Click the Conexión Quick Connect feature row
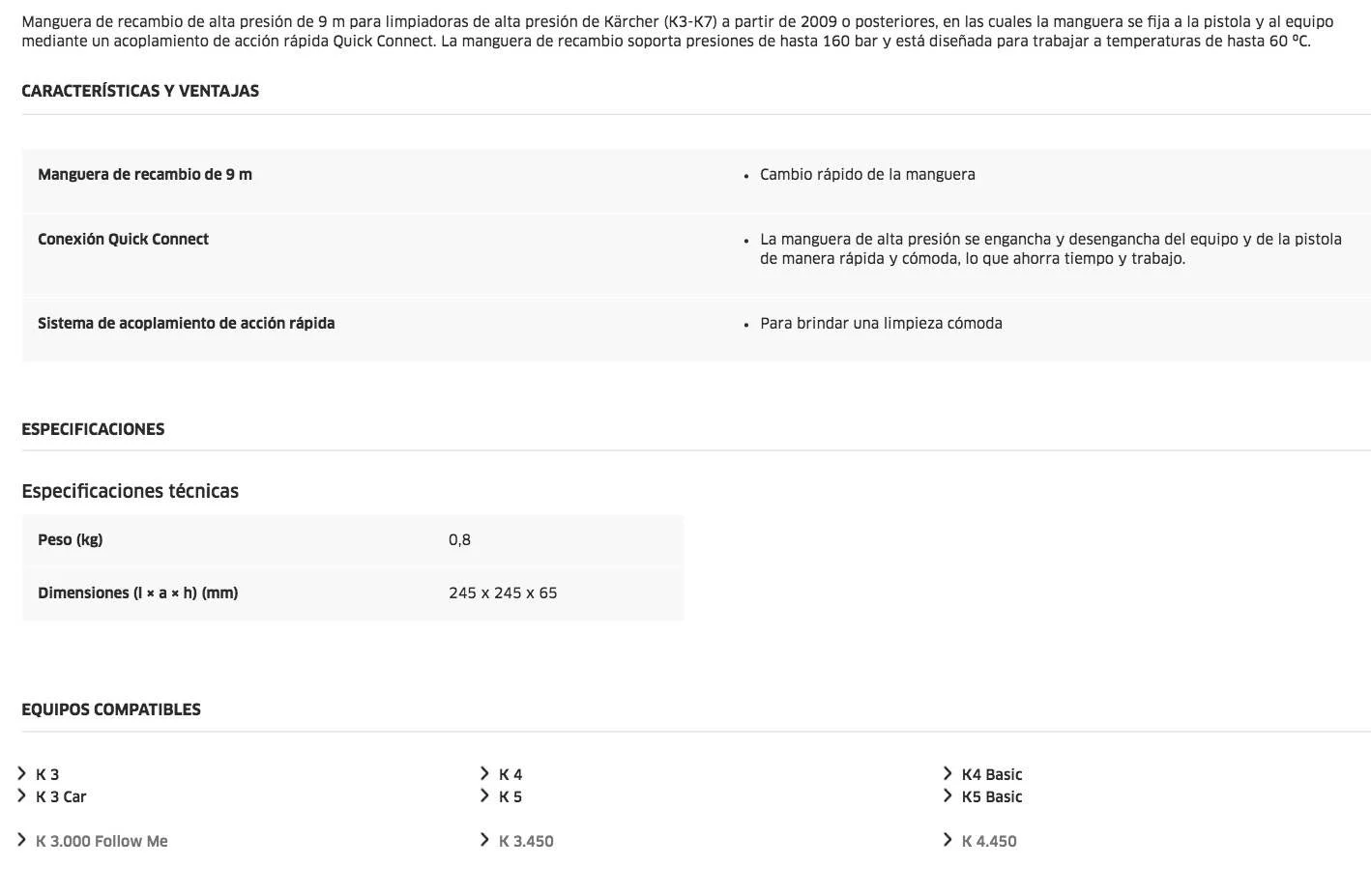 124,239
